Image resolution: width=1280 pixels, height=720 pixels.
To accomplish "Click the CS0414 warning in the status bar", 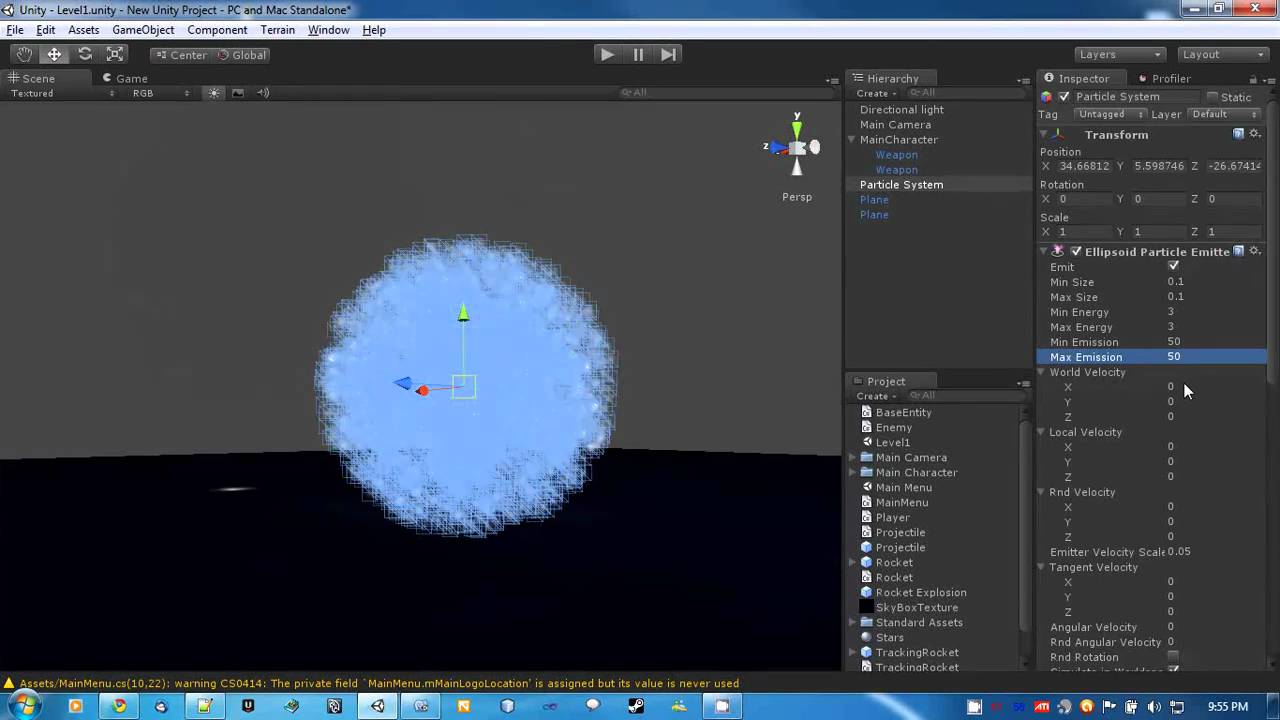I will click(x=379, y=684).
